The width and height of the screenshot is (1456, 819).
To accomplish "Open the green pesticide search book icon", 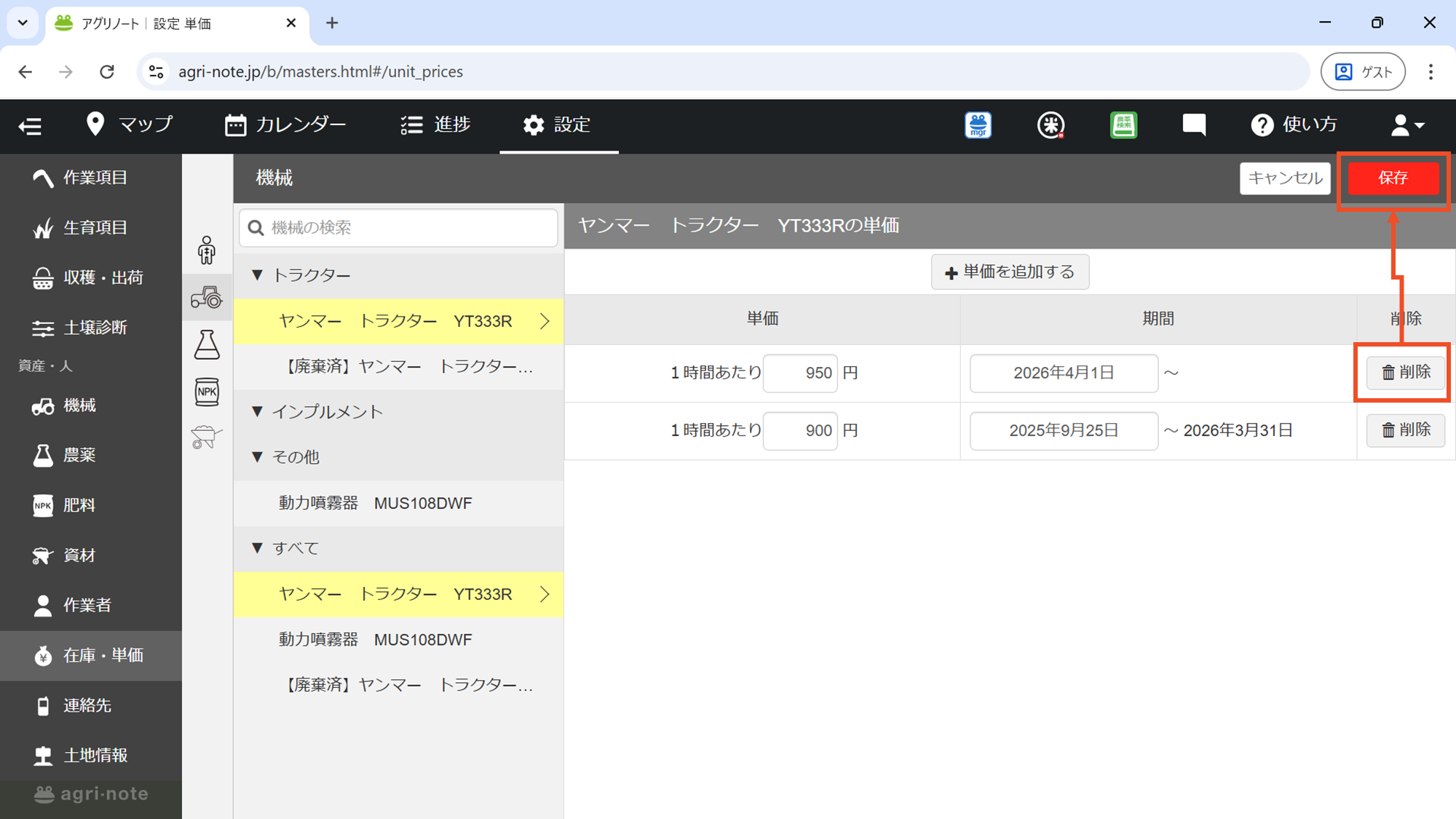I will [1123, 125].
